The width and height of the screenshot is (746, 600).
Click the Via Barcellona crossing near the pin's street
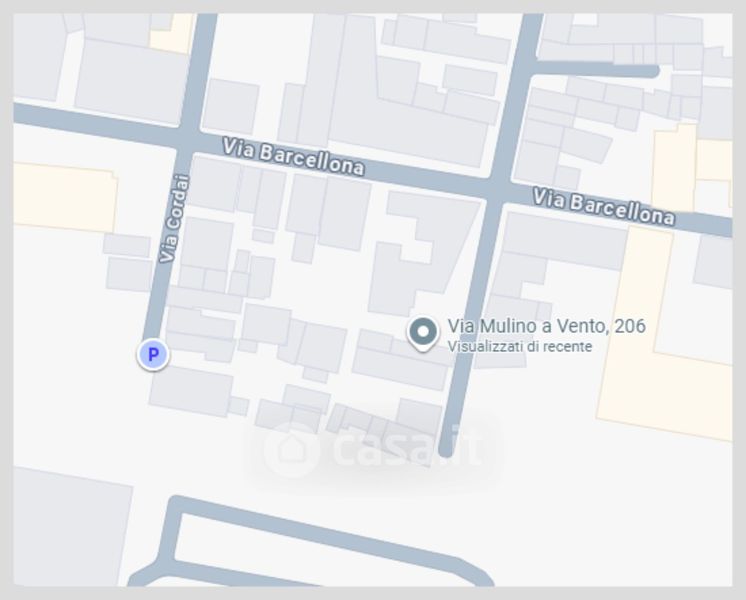[498, 190]
